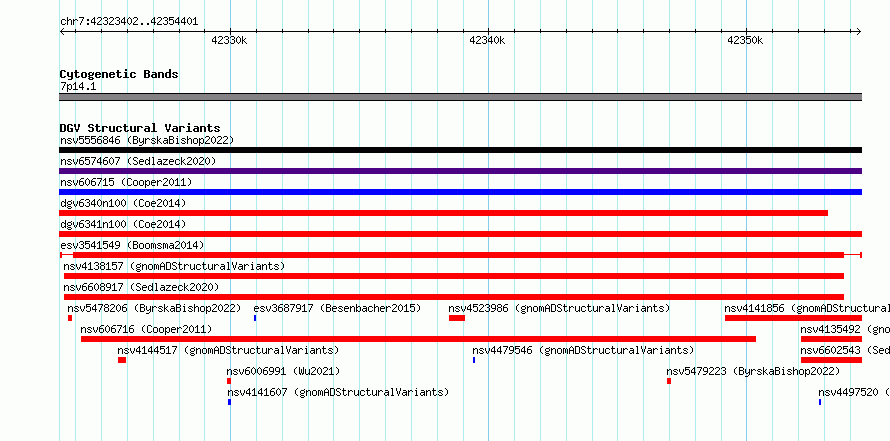
Task: Select the nsv6574607 purple variant bar
Action: [460, 171]
